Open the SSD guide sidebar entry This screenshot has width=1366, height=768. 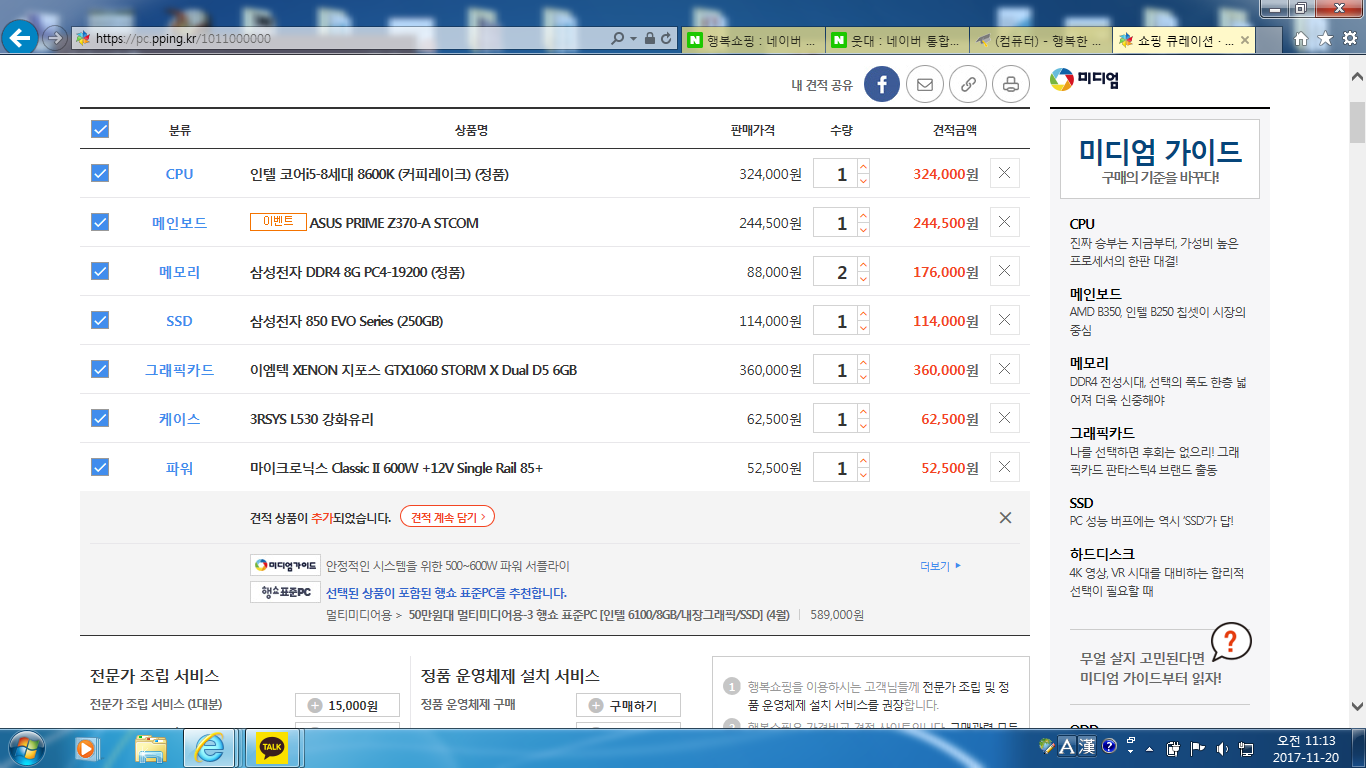point(1081,503)
